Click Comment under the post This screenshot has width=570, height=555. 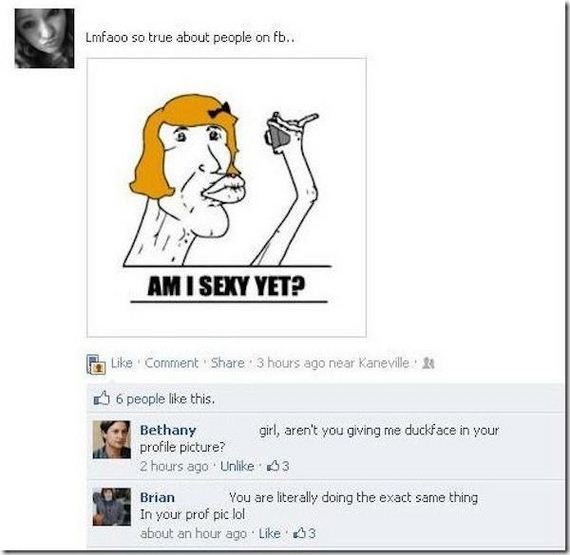(x=172, y=363)
